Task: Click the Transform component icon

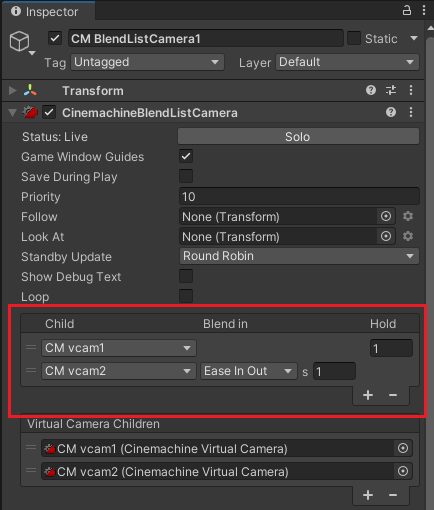Action: [30, 90]
